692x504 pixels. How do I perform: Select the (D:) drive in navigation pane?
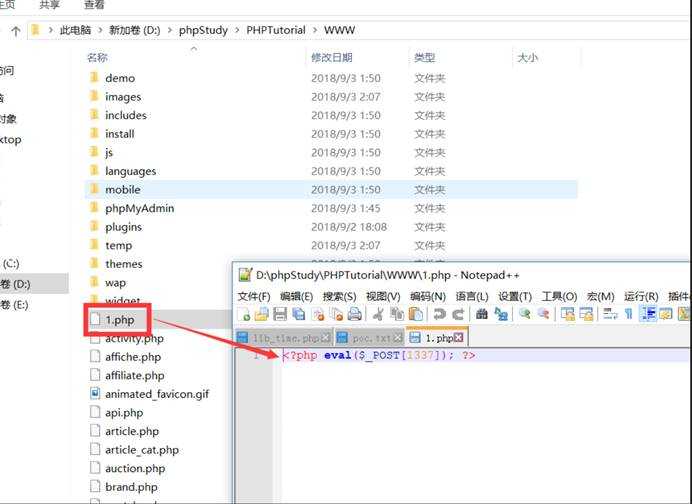pyautogui.click(x=34, y=284)
